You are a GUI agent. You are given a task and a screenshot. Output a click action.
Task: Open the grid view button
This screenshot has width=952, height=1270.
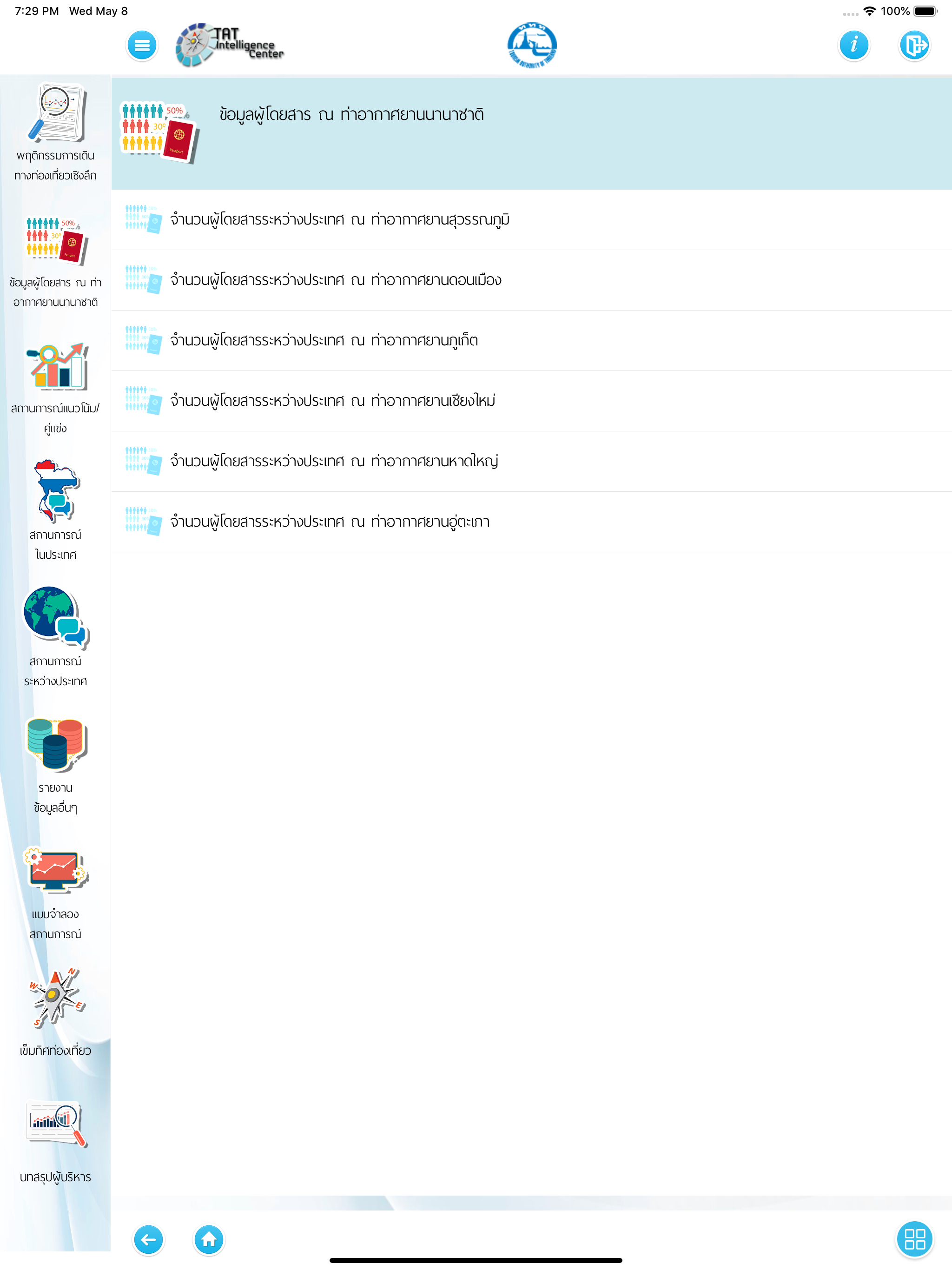point(914,1239)
